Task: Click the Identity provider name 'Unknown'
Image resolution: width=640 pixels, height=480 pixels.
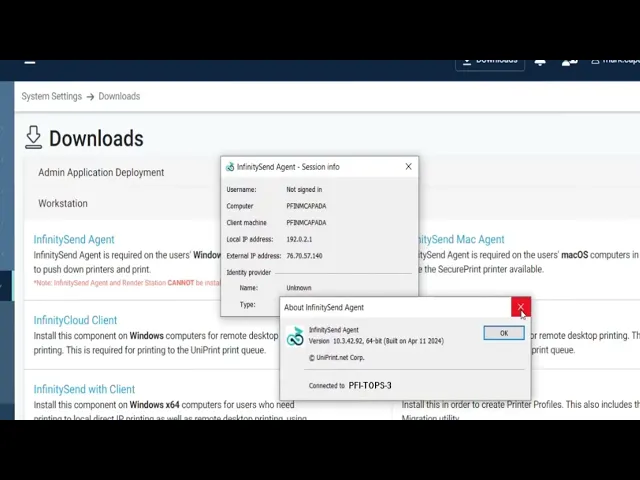Action: pos(299,288)
